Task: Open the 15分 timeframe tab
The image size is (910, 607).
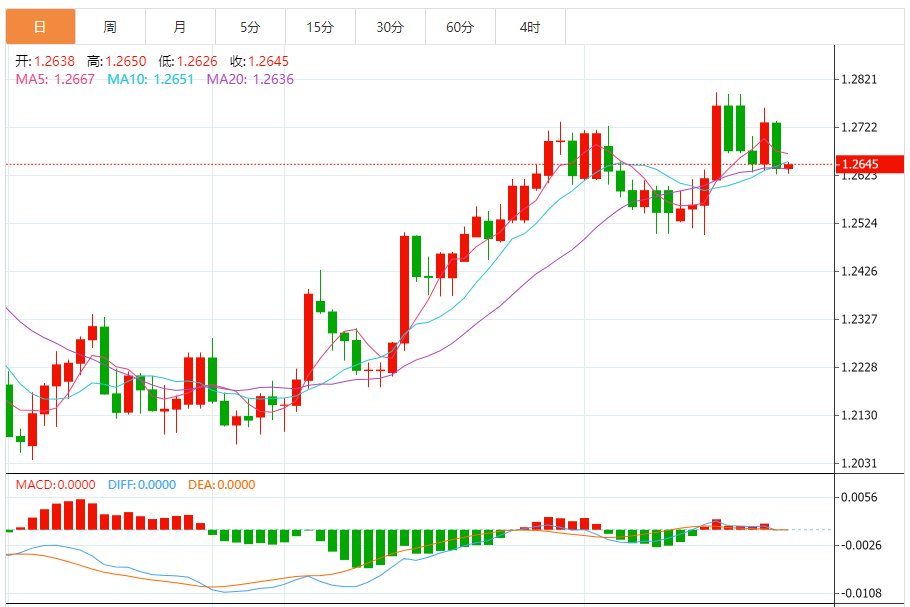Action: pos(320,27)
